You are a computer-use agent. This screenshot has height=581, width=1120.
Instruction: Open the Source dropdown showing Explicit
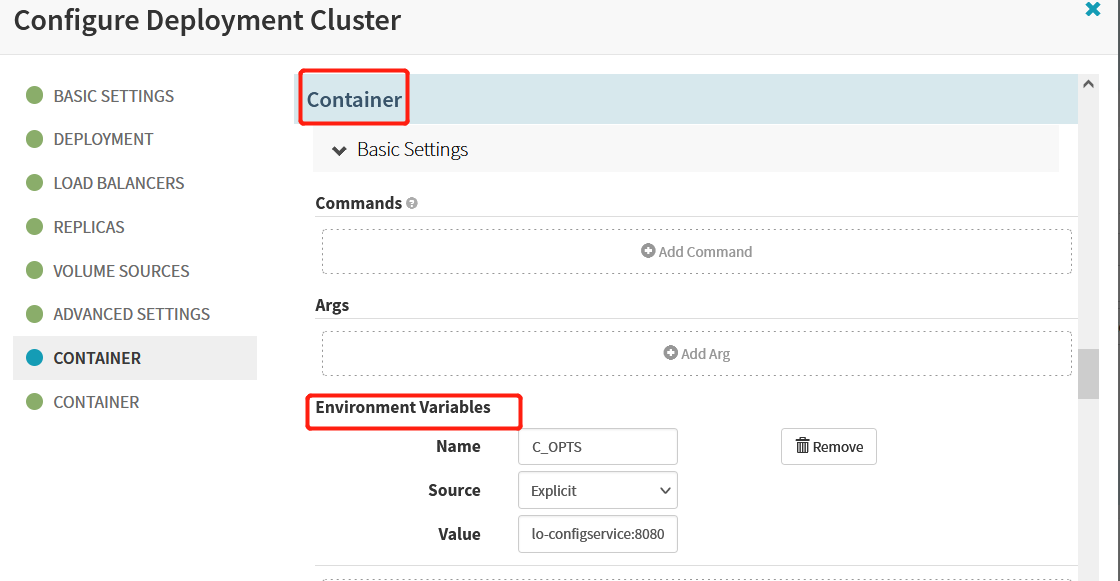(x=598, y=490)
